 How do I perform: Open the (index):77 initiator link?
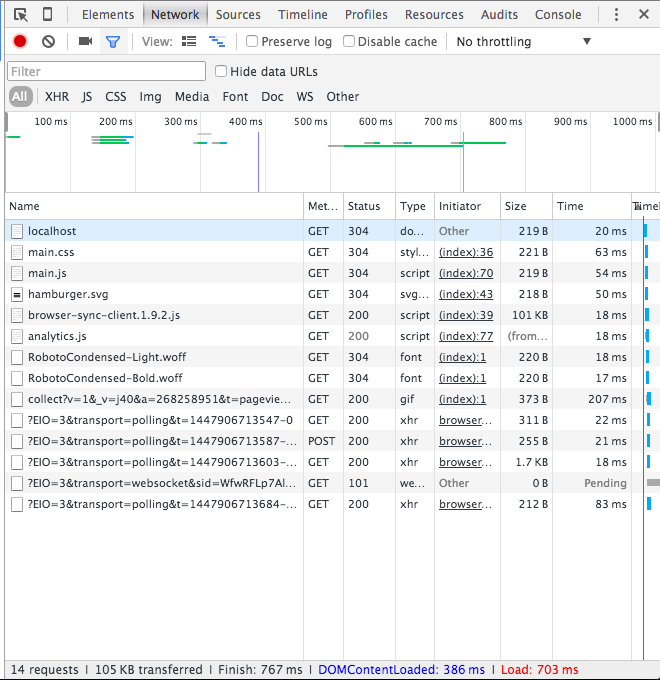[466, 337]
